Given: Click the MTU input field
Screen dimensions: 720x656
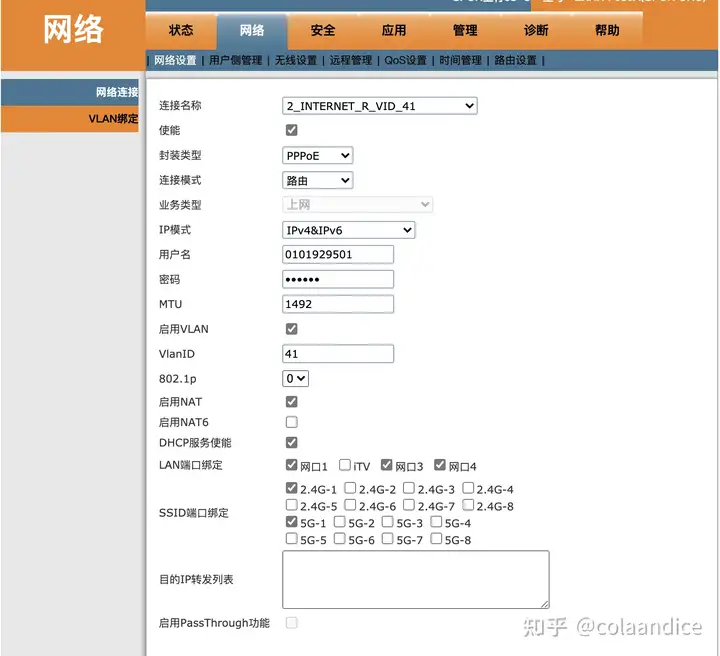Looking at the screenshot, I should point(338,304).
